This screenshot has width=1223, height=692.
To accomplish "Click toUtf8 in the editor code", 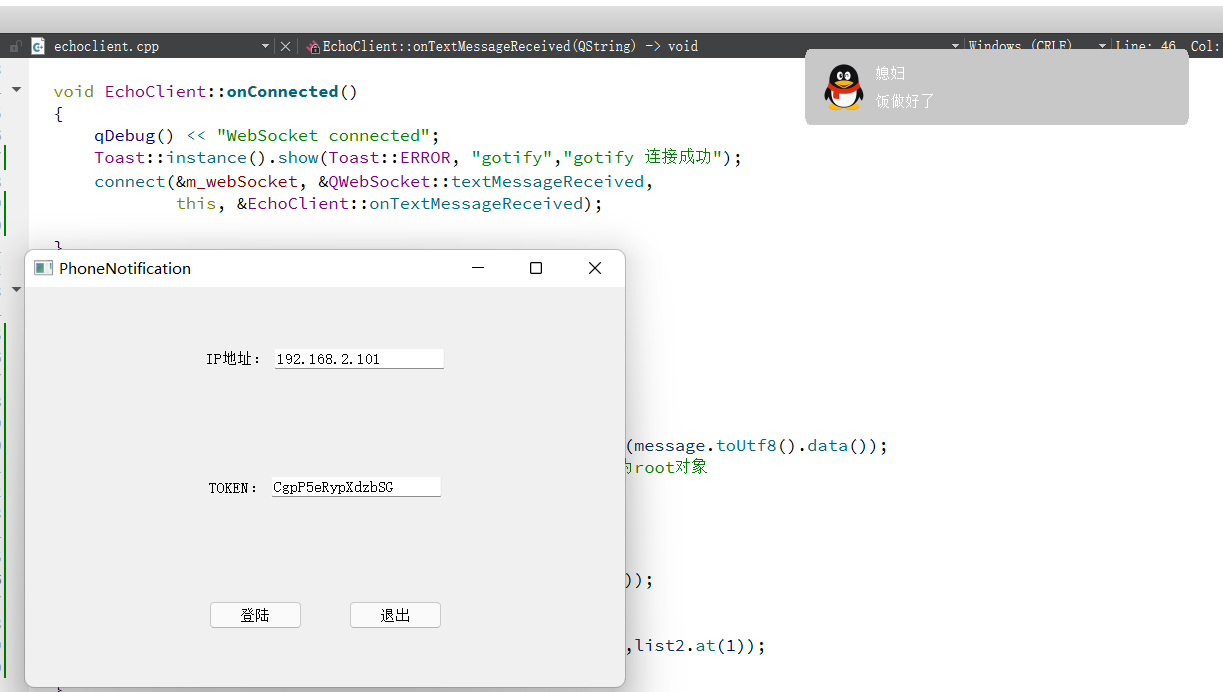I will (x=744, y=446).
